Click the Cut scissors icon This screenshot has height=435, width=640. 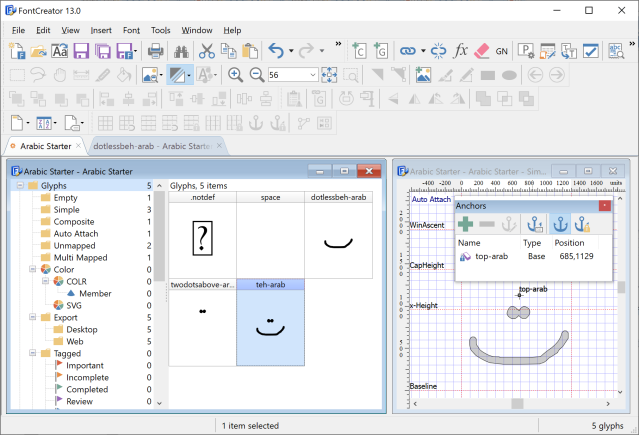206,51
